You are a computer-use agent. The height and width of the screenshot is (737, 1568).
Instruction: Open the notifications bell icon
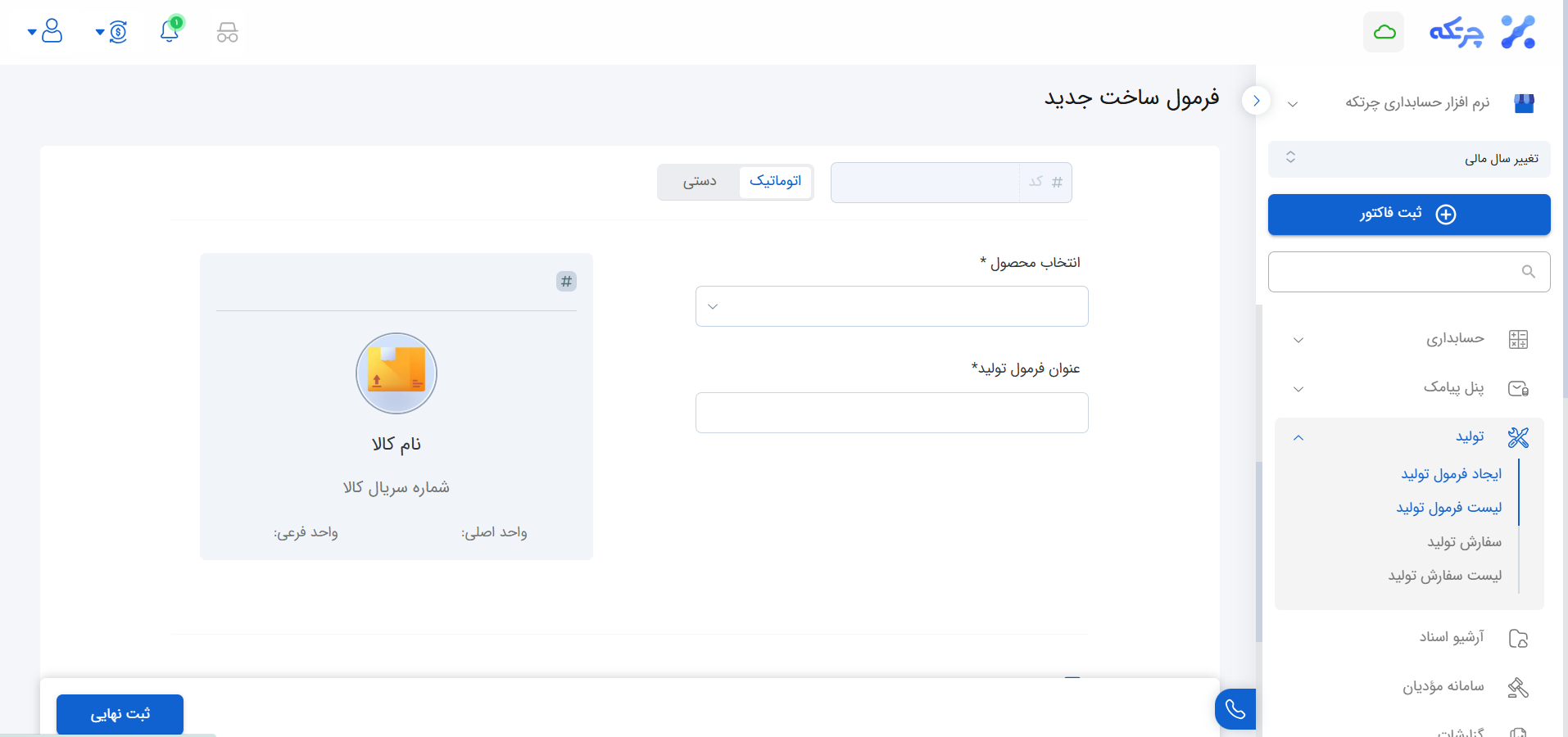coord(169,32)
